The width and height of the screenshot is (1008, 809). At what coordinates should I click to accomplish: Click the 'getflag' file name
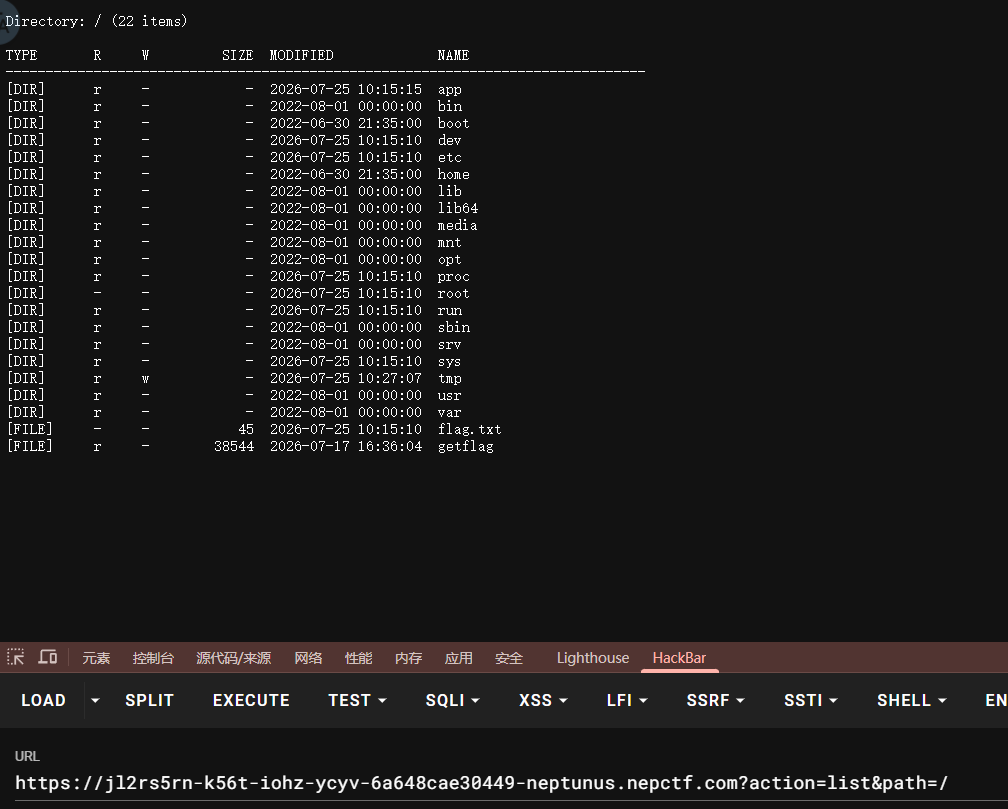tap(465, 446)
